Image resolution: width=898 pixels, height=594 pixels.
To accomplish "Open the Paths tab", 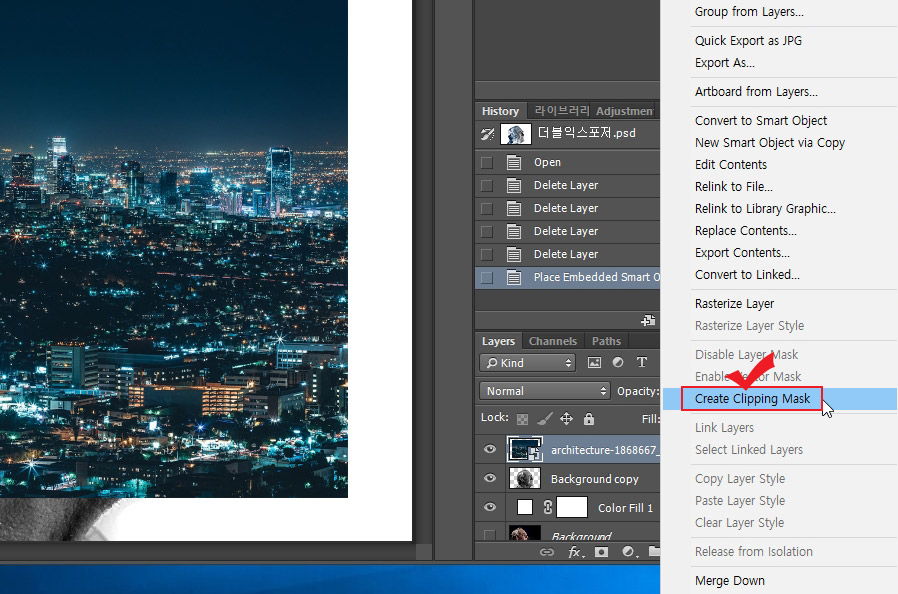I will point(606,341).
